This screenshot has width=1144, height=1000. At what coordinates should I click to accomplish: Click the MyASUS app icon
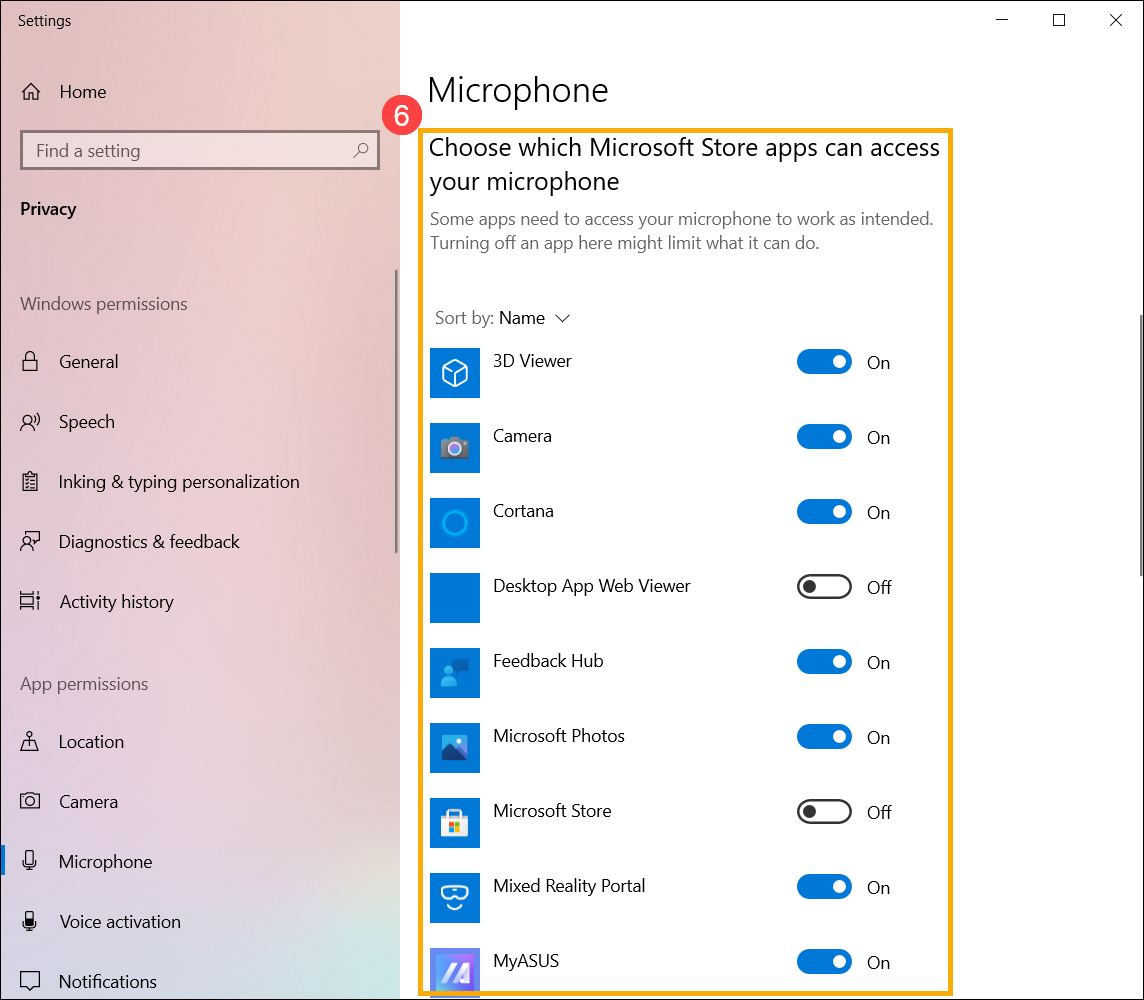coord(455,970)
